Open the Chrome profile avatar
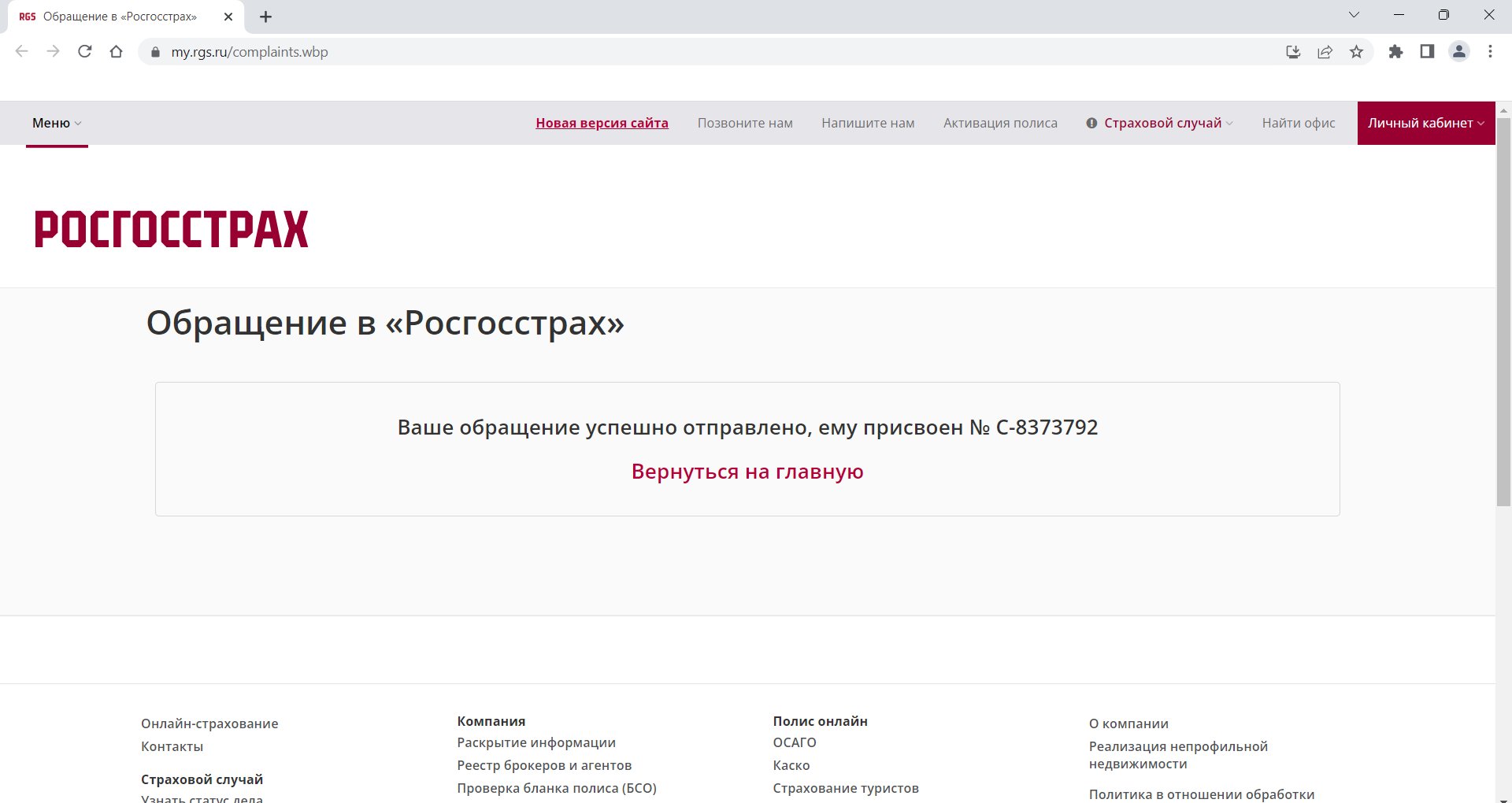 click(1459, 52)
